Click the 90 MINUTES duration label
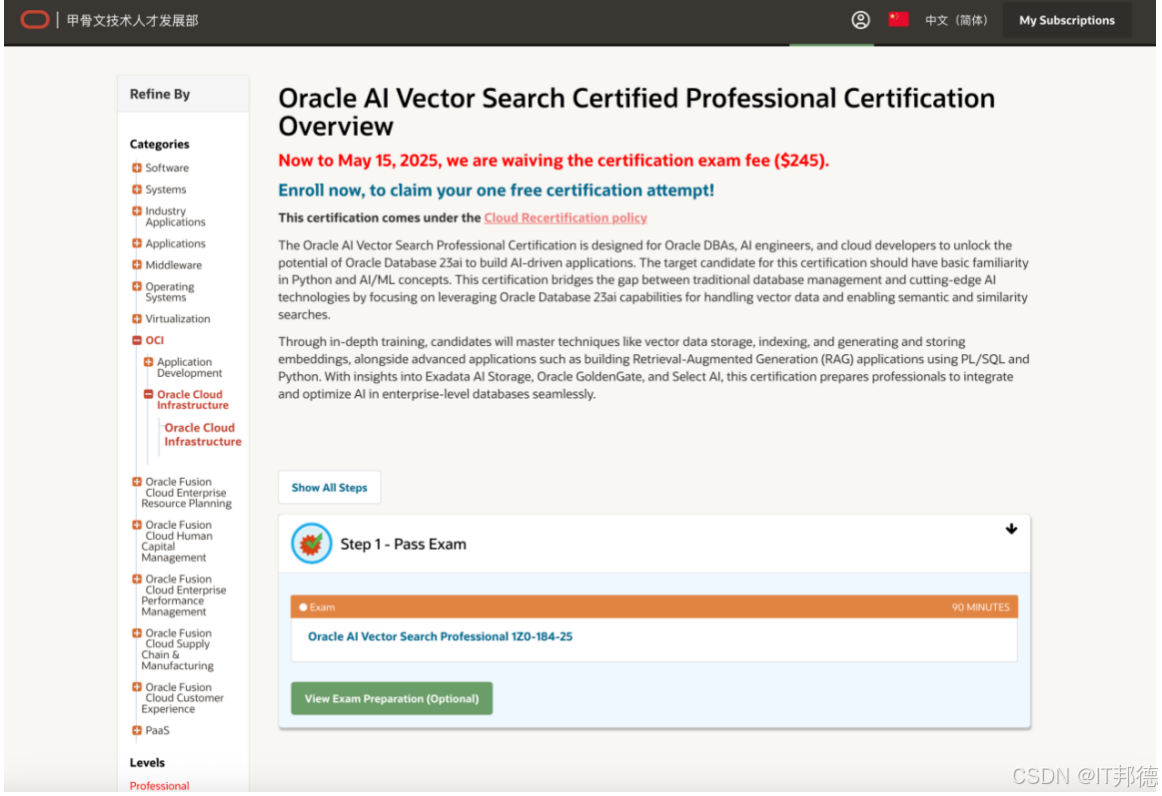 pos(980,607)
